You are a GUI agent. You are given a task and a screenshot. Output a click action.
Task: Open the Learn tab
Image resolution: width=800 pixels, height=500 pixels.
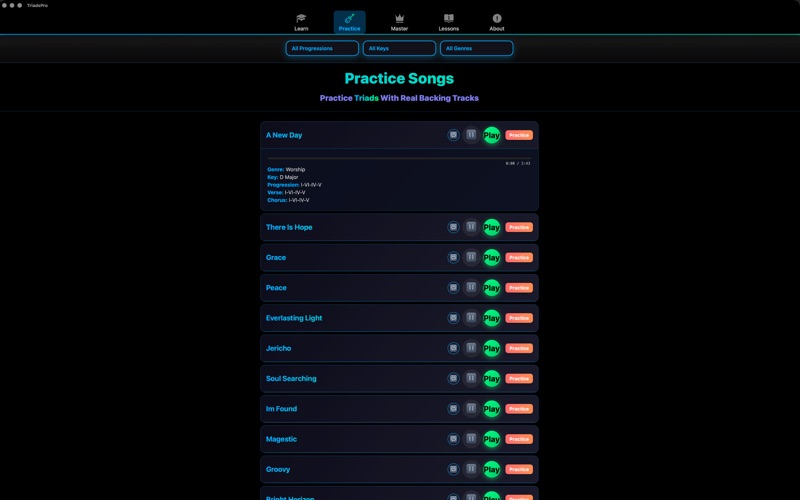click(301, 22)
